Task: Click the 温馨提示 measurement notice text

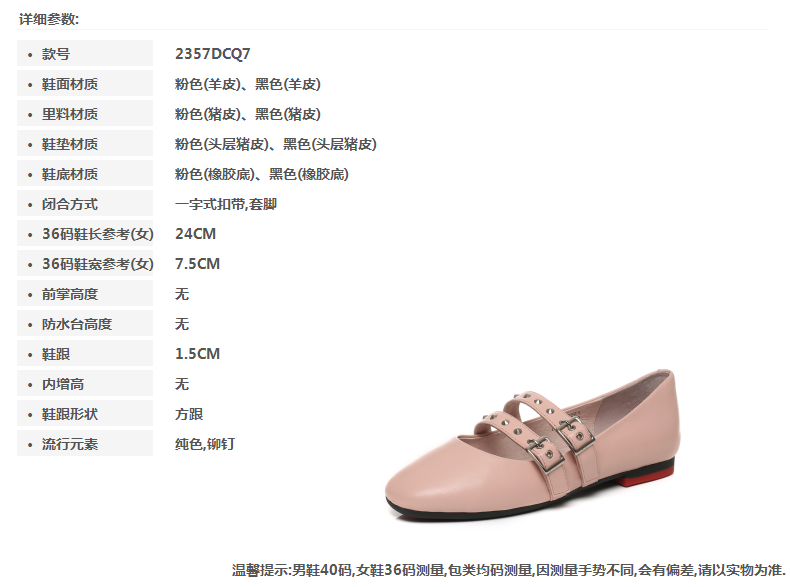Action: point(508,570)
